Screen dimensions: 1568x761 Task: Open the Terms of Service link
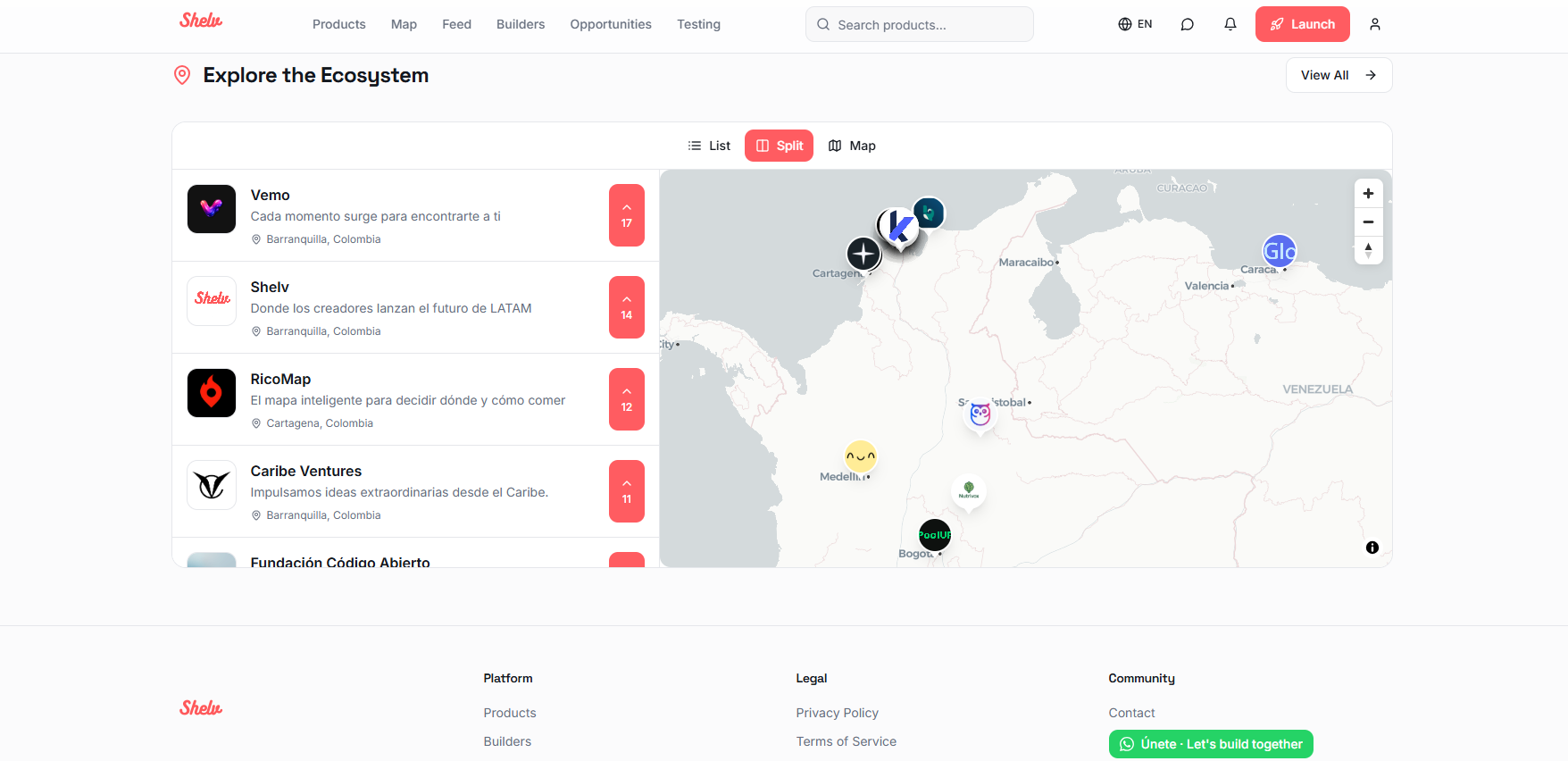tap(847, 741)
